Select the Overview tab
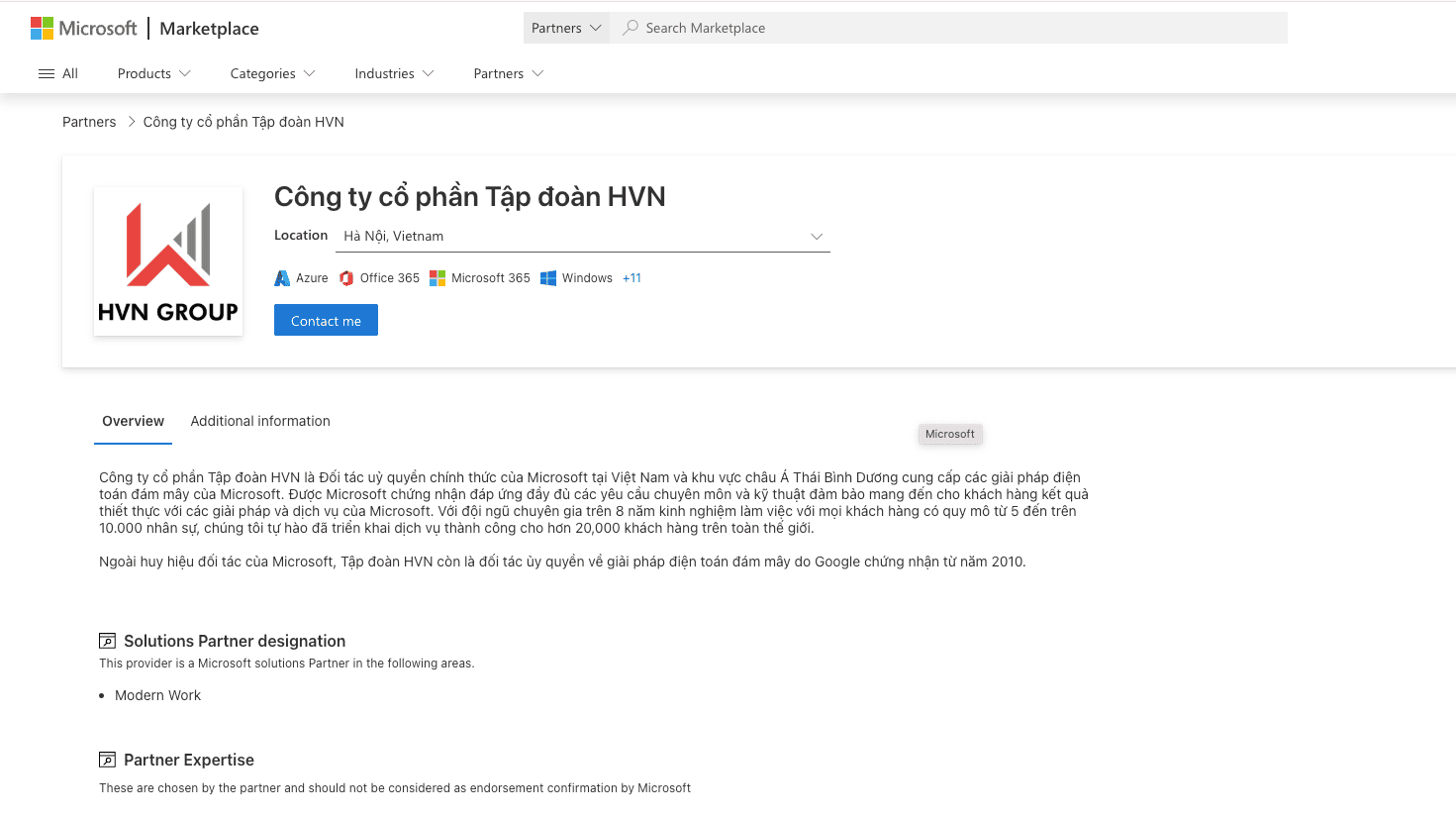 click(133, 421)
